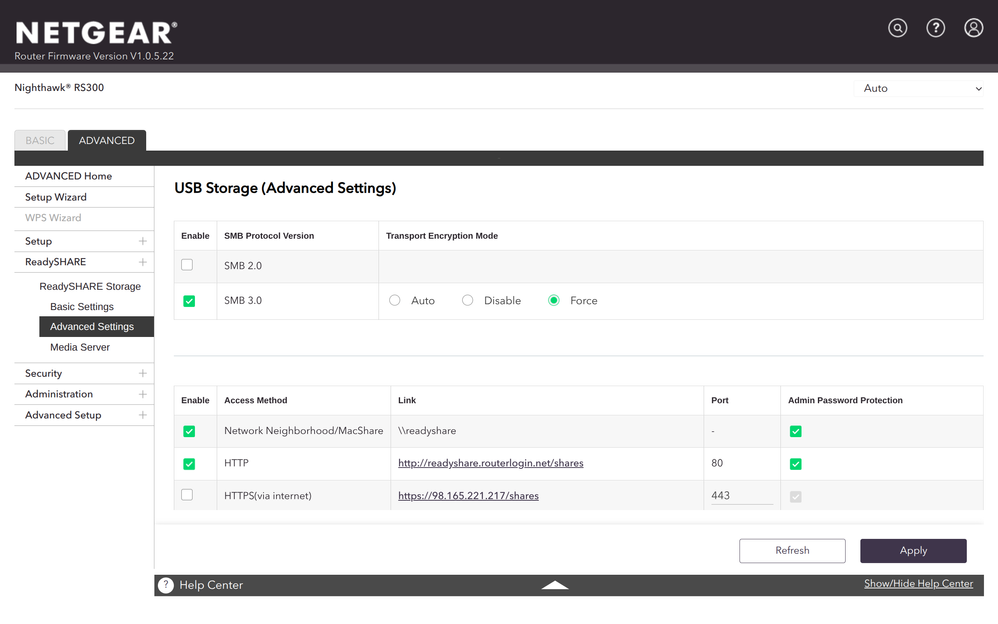Expand Advanced Setup plus icon

pos(143,415)
